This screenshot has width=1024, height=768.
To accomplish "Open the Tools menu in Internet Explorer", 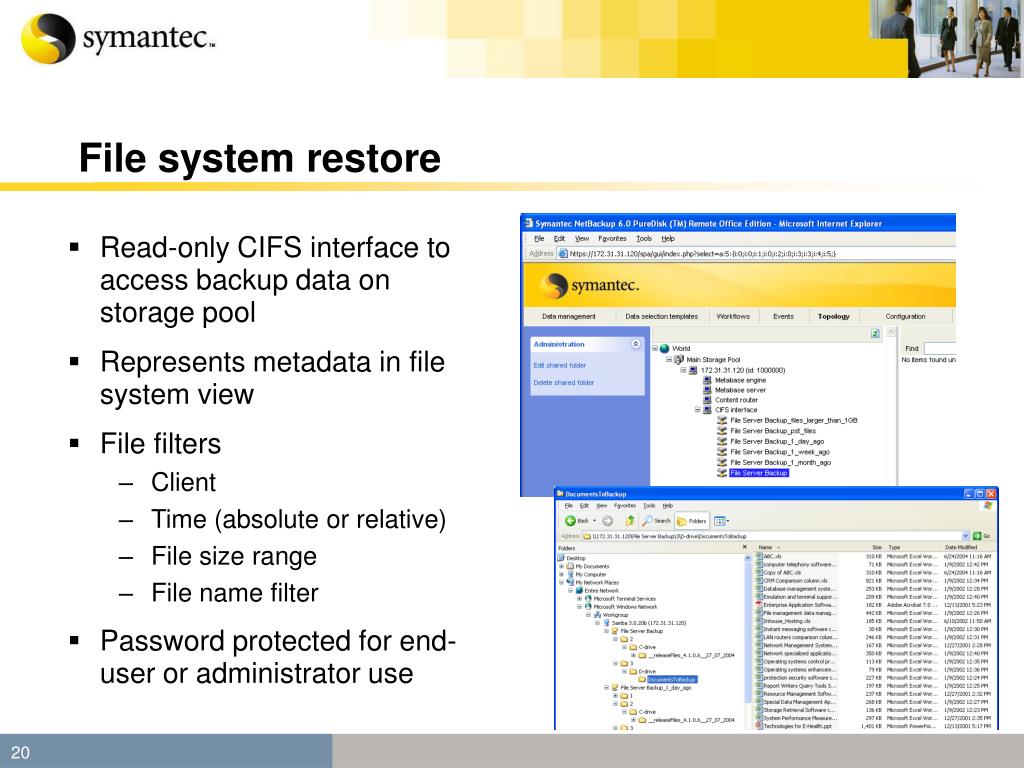I will [x=644, y=238].
